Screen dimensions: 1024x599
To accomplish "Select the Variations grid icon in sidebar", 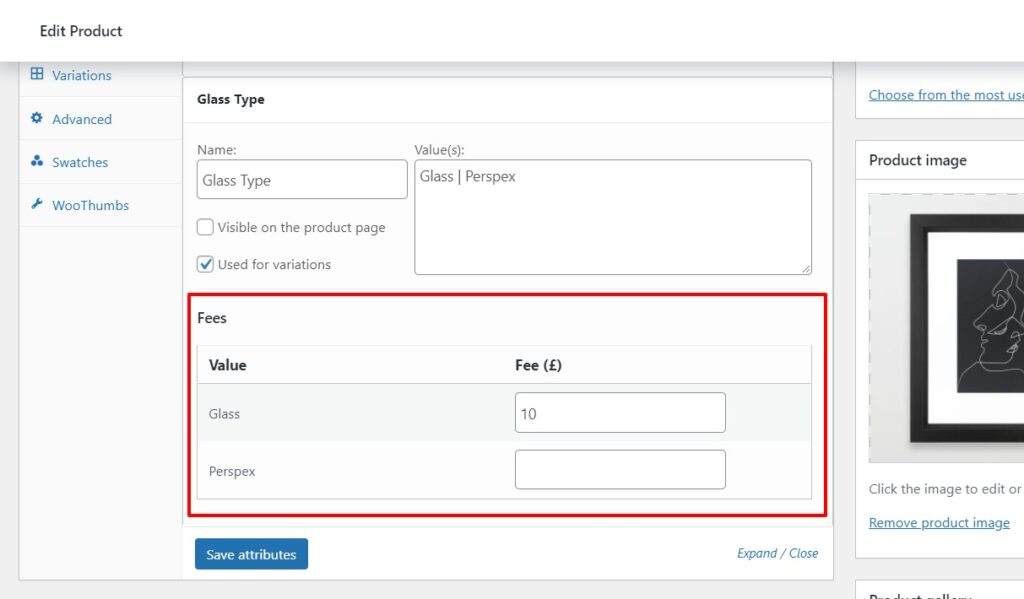I will 38,74.
